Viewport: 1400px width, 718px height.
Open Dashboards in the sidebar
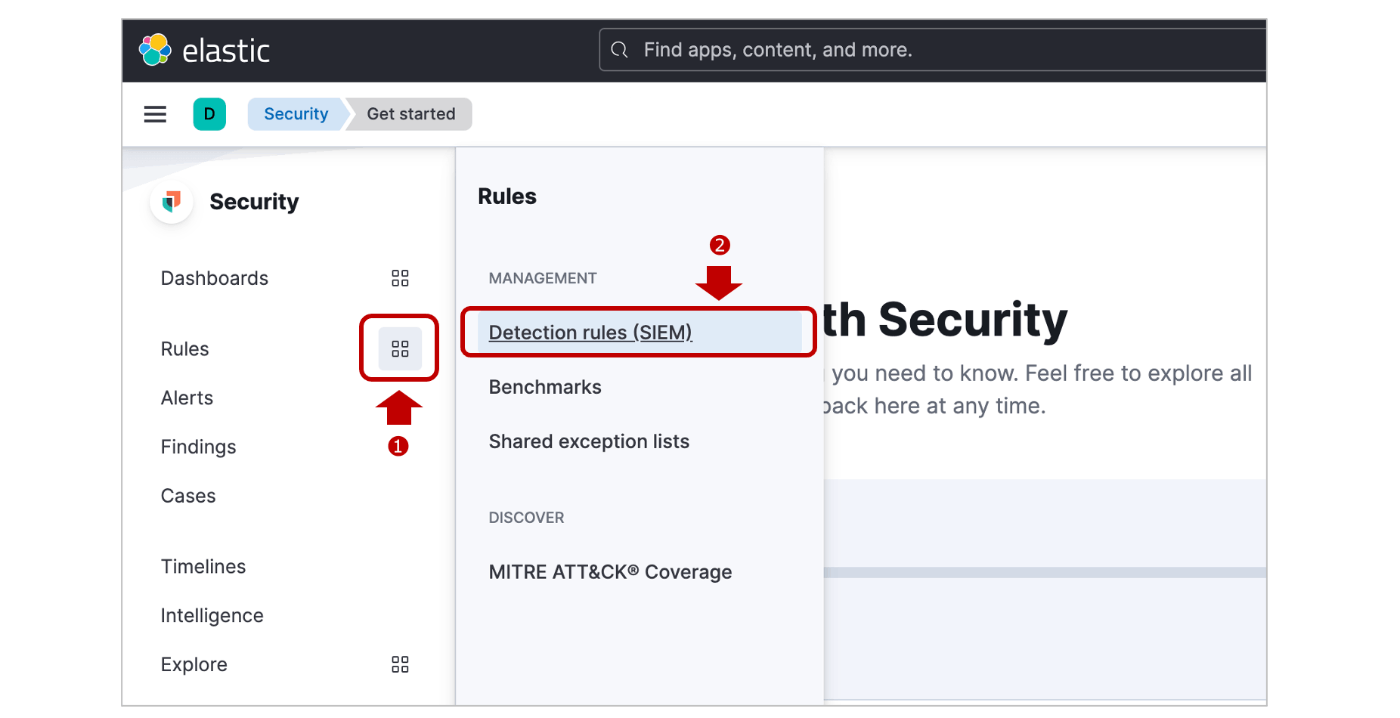pos(215,278)
